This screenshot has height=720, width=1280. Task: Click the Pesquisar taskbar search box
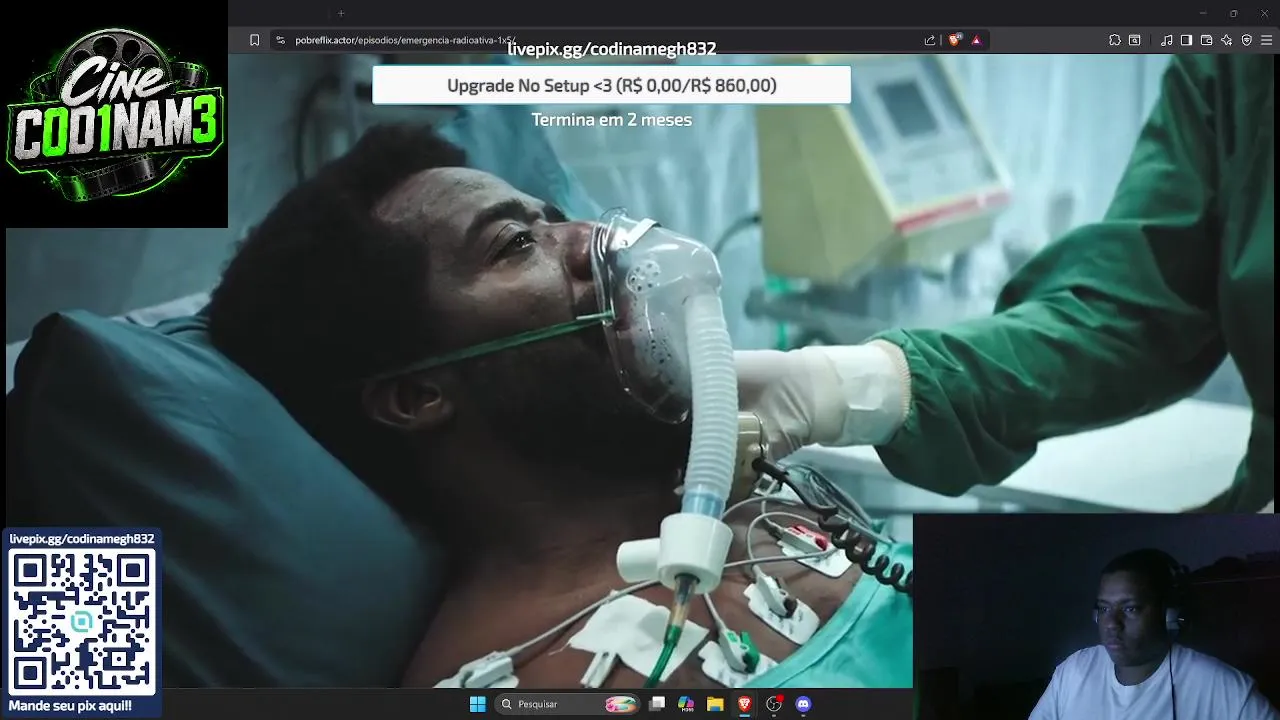click(568, 704)
